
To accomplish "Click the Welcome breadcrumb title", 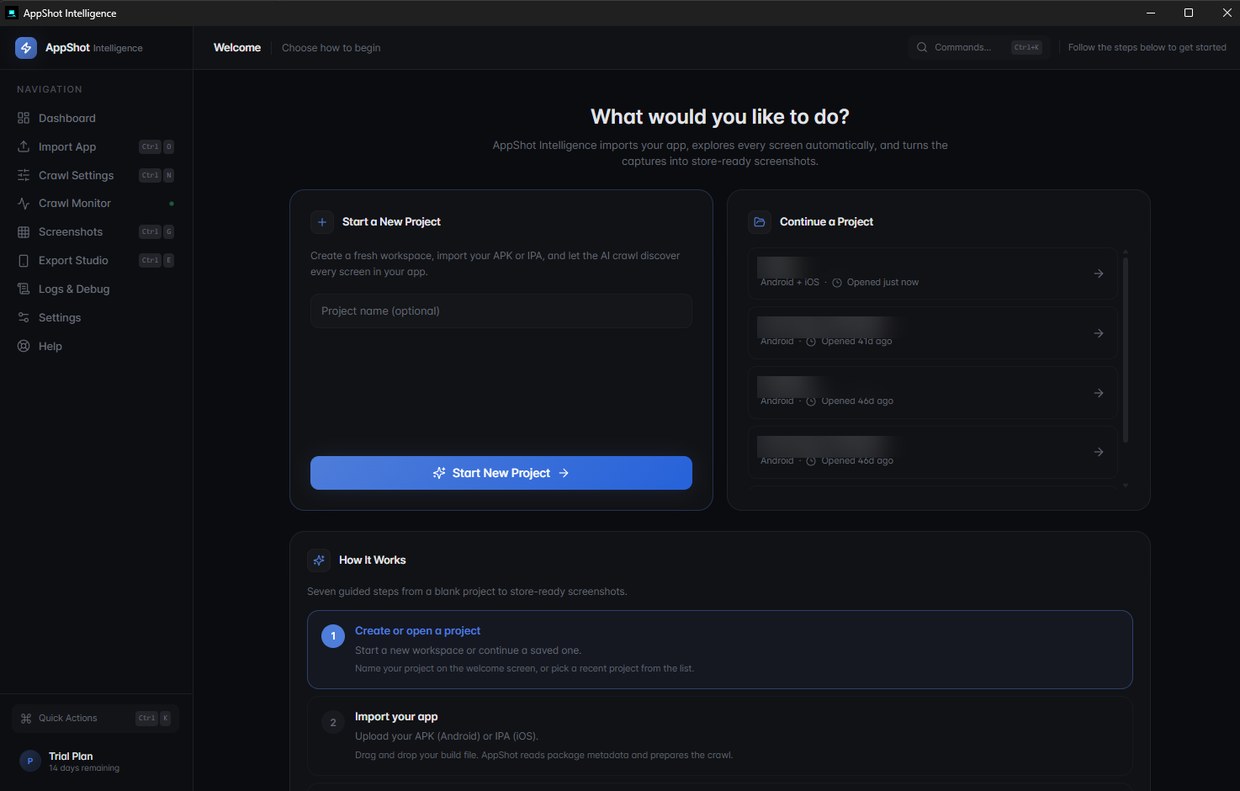I will coord(237,47).
